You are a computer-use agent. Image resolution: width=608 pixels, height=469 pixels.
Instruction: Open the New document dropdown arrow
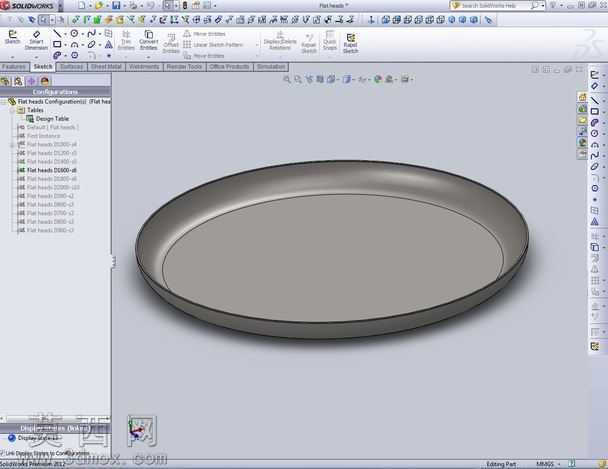[90, 6]
